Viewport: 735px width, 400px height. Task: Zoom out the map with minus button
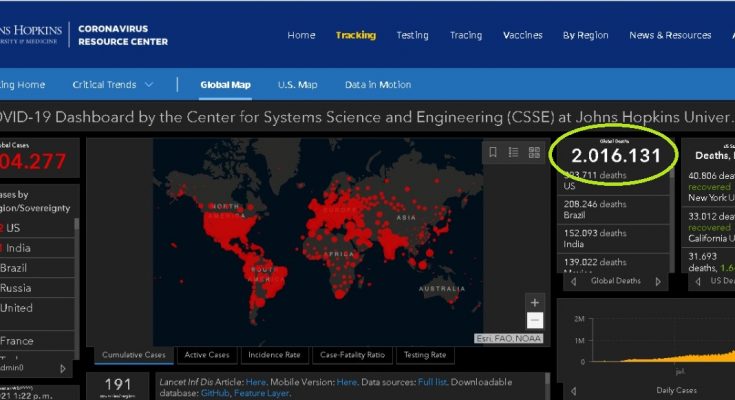[x=534, y=320]
